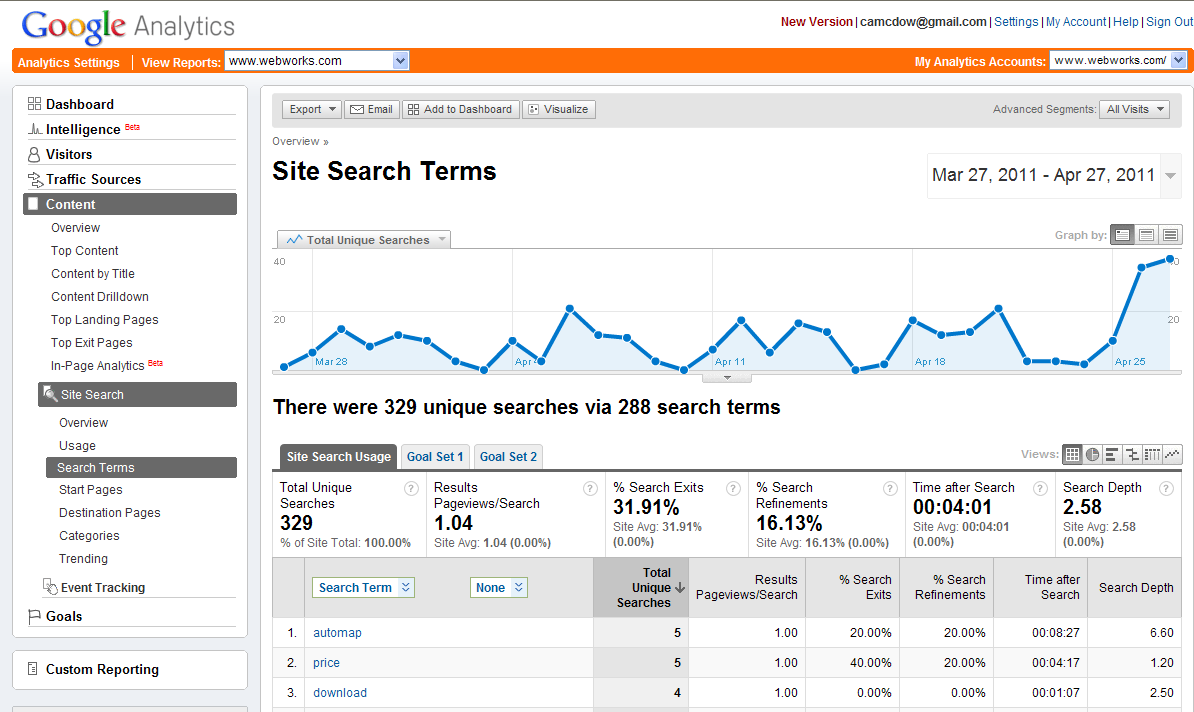Open Content menu section
This screenshot has height=712, width=1194.
pos(130,204)
